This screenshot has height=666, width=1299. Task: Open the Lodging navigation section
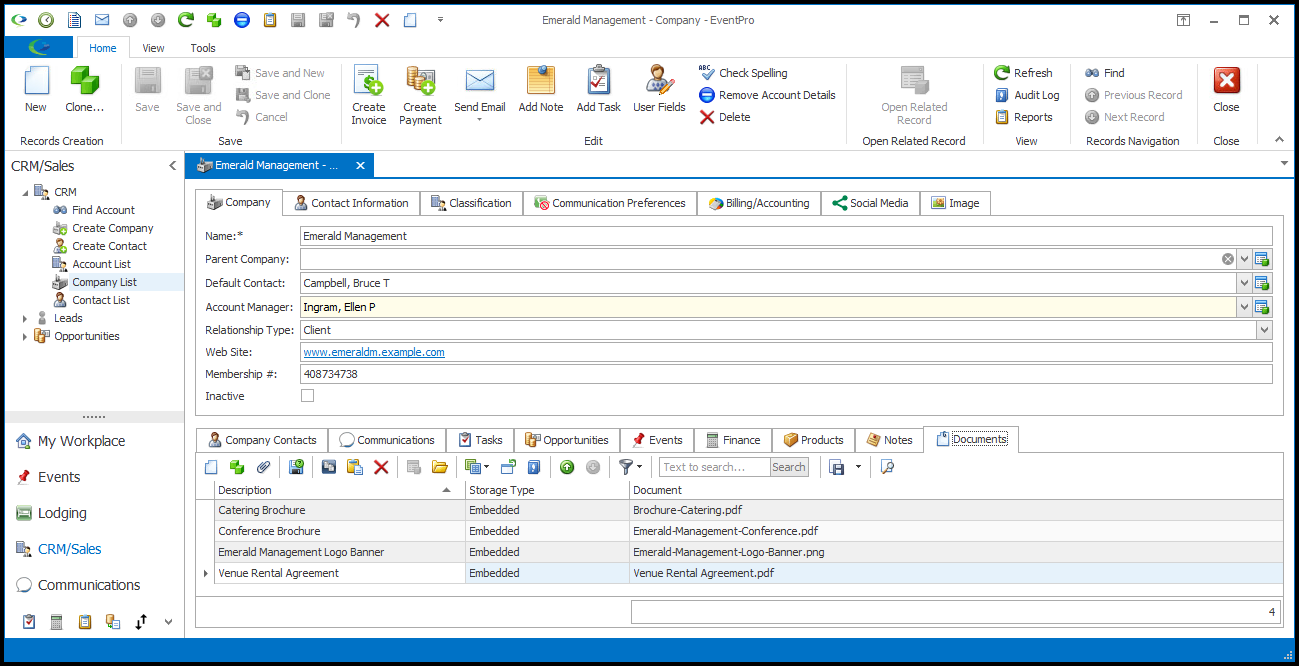pyautogui.click(x=62, y=513)
